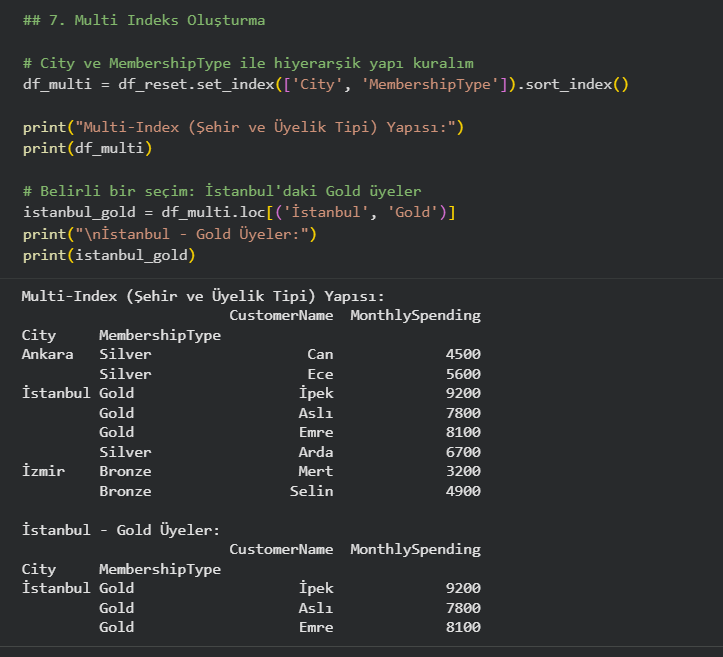
Task: Click the print(df_multi) code line
Action: [x=88, y=148]
